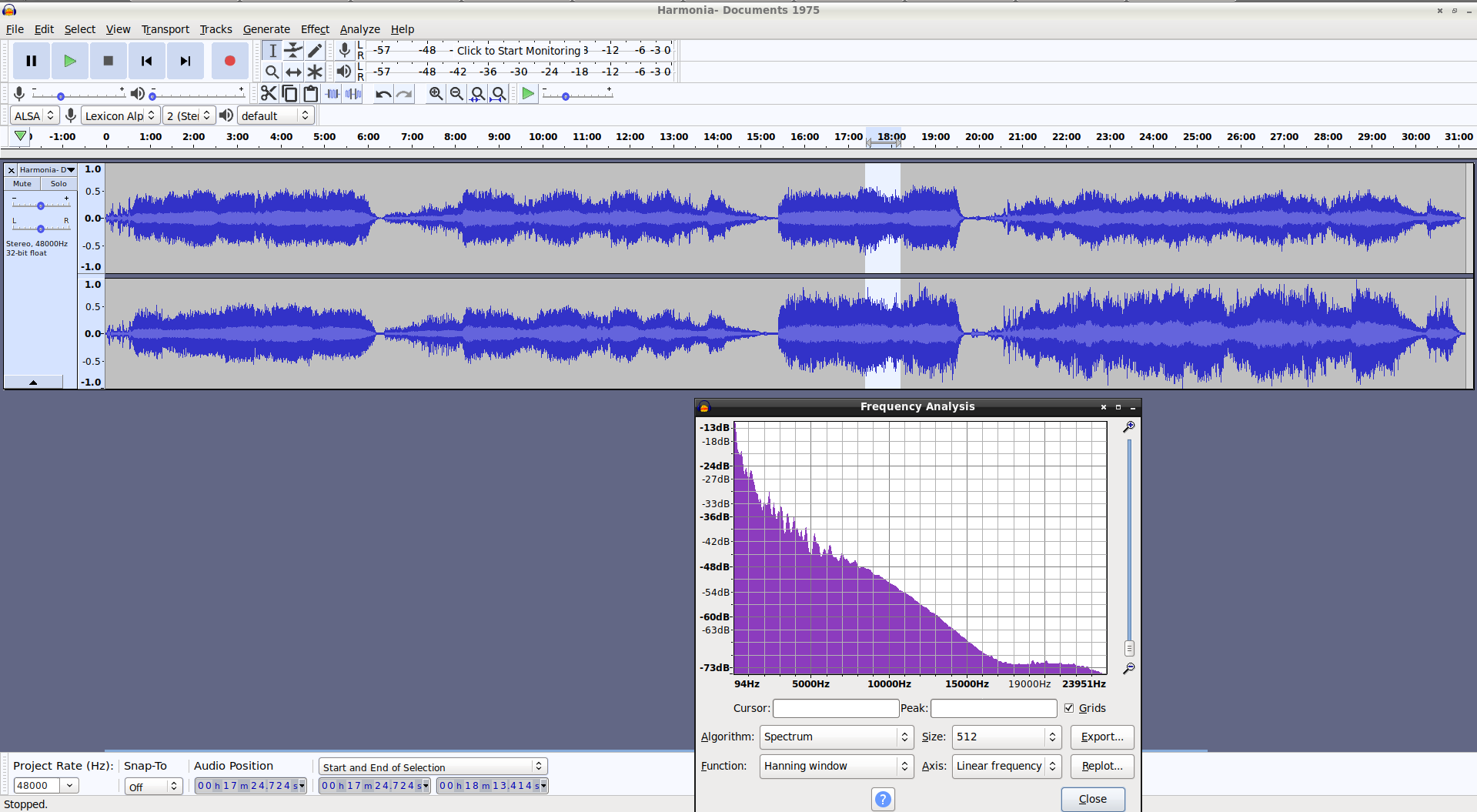This screenshot has width=1477, height=812.
Task: Click the recording meter microphone icon
Action: [344, 51]
